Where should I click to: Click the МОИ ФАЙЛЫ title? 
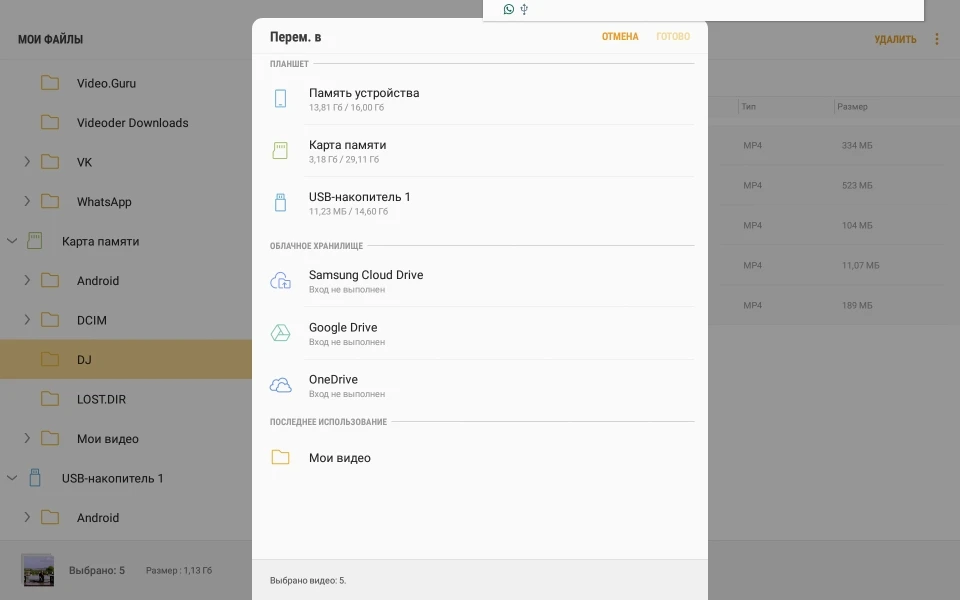coord(50,39)
